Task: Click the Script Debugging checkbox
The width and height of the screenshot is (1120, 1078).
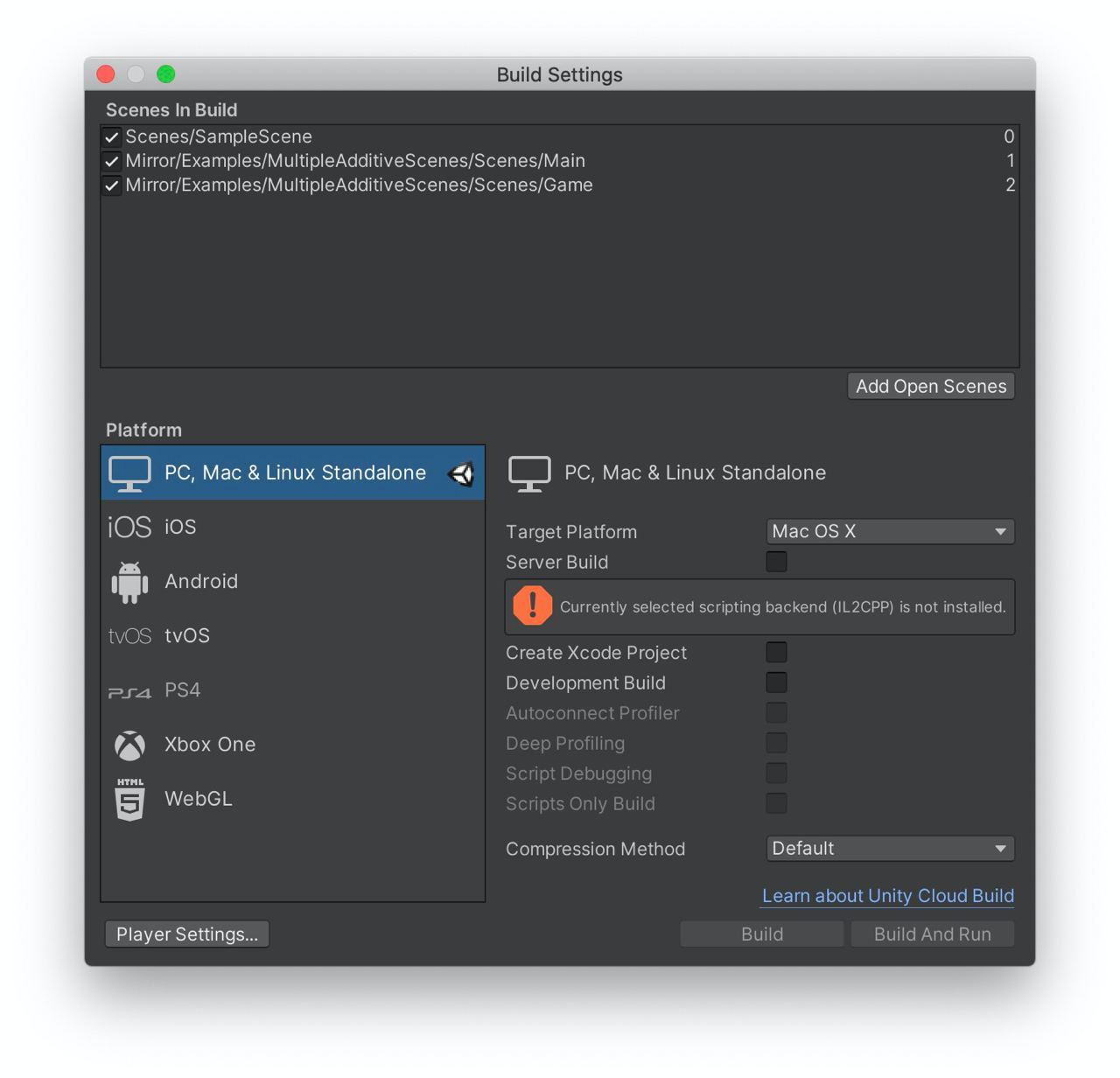Action: [776, 773]
